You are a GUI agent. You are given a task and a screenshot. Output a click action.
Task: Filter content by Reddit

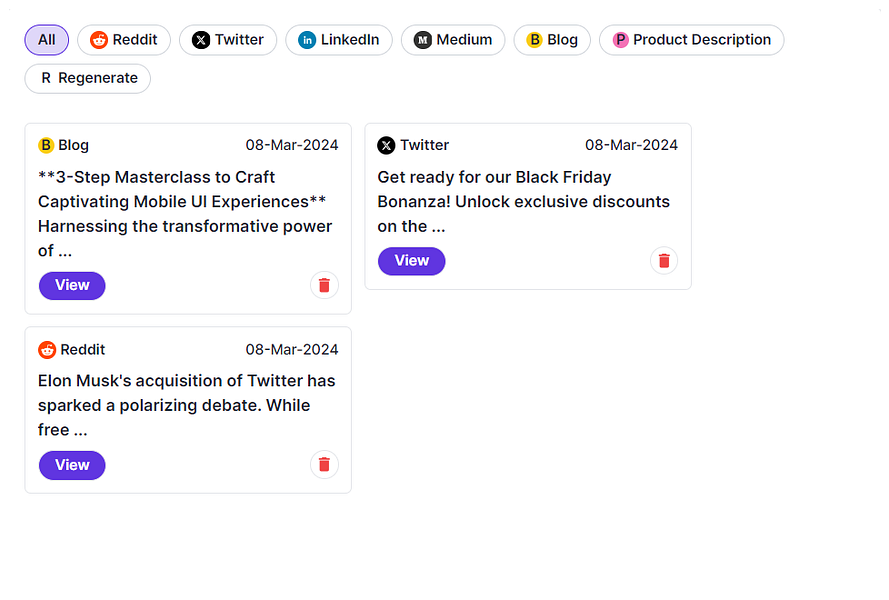[124, 40]
